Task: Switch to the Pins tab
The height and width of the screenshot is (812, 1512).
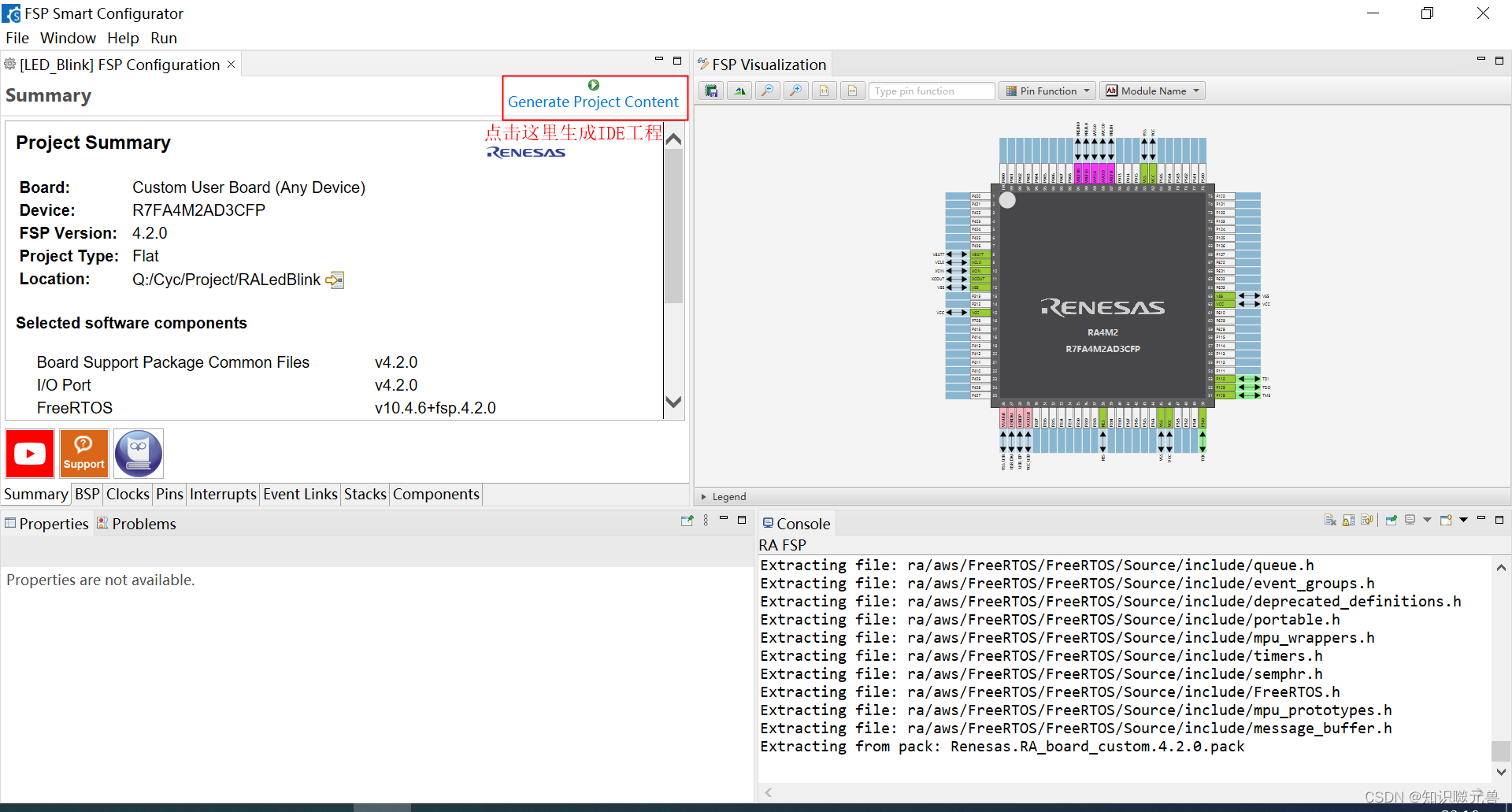Action: click(169, 495)
